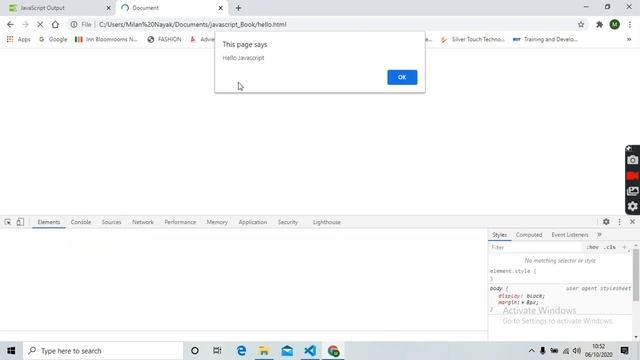Click the taskbar search box
Viewport: 640px width, 360px height.
(x=103, y=351)
